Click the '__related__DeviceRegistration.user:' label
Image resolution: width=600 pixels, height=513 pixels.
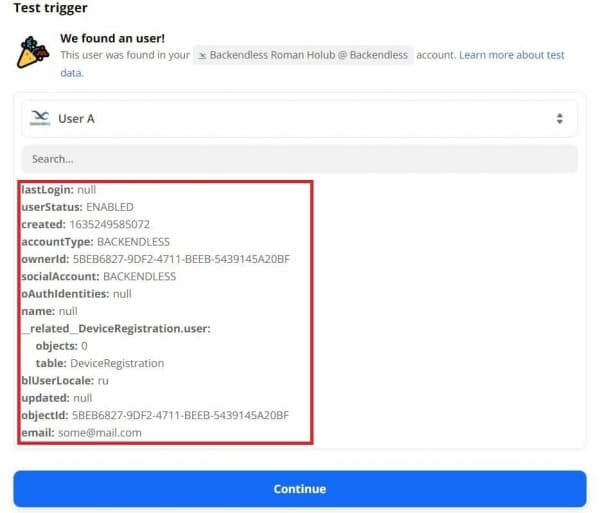[x=116, y=329]
